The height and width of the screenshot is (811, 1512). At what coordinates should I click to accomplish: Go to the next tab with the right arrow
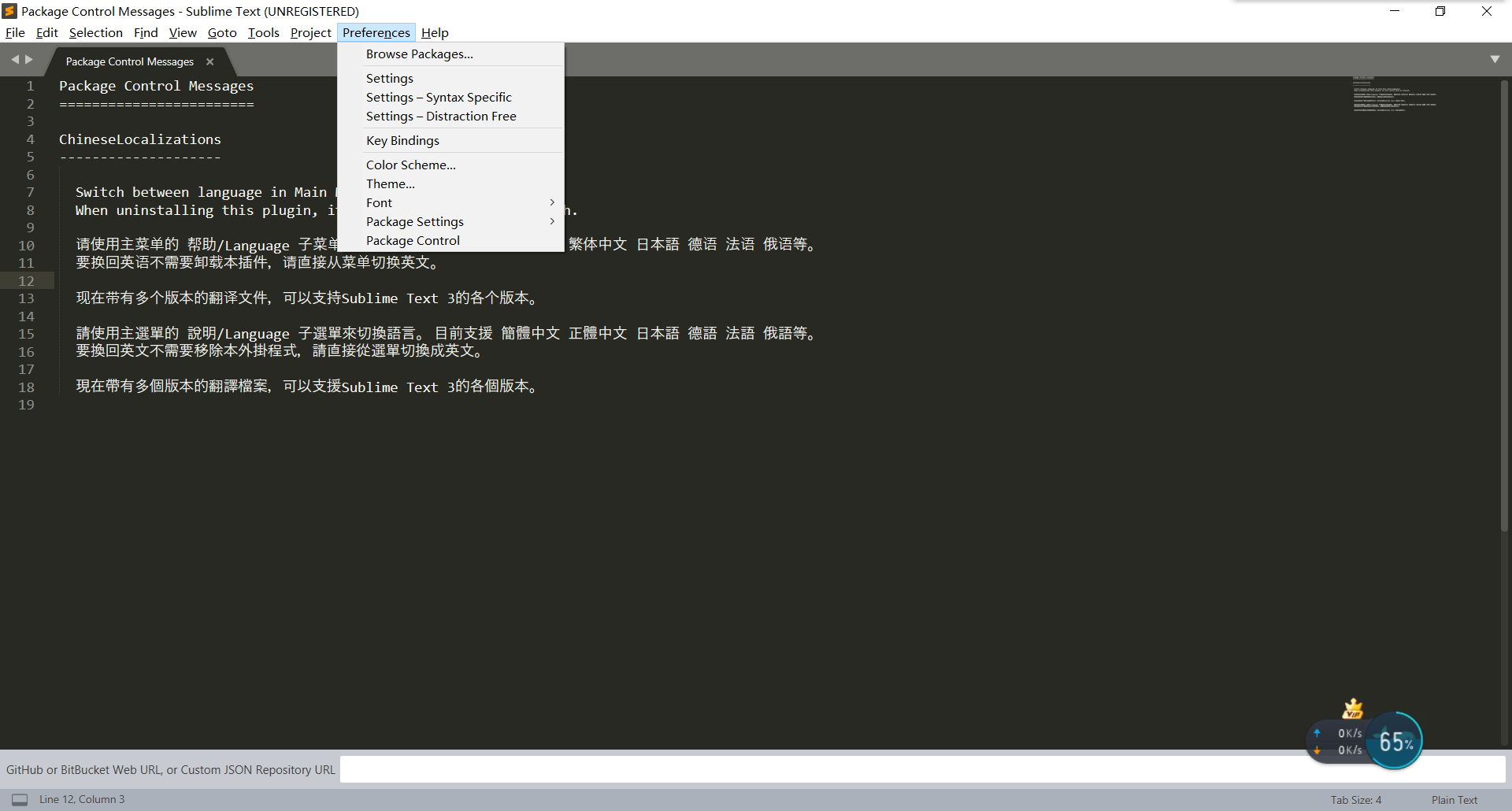(29, 60)
